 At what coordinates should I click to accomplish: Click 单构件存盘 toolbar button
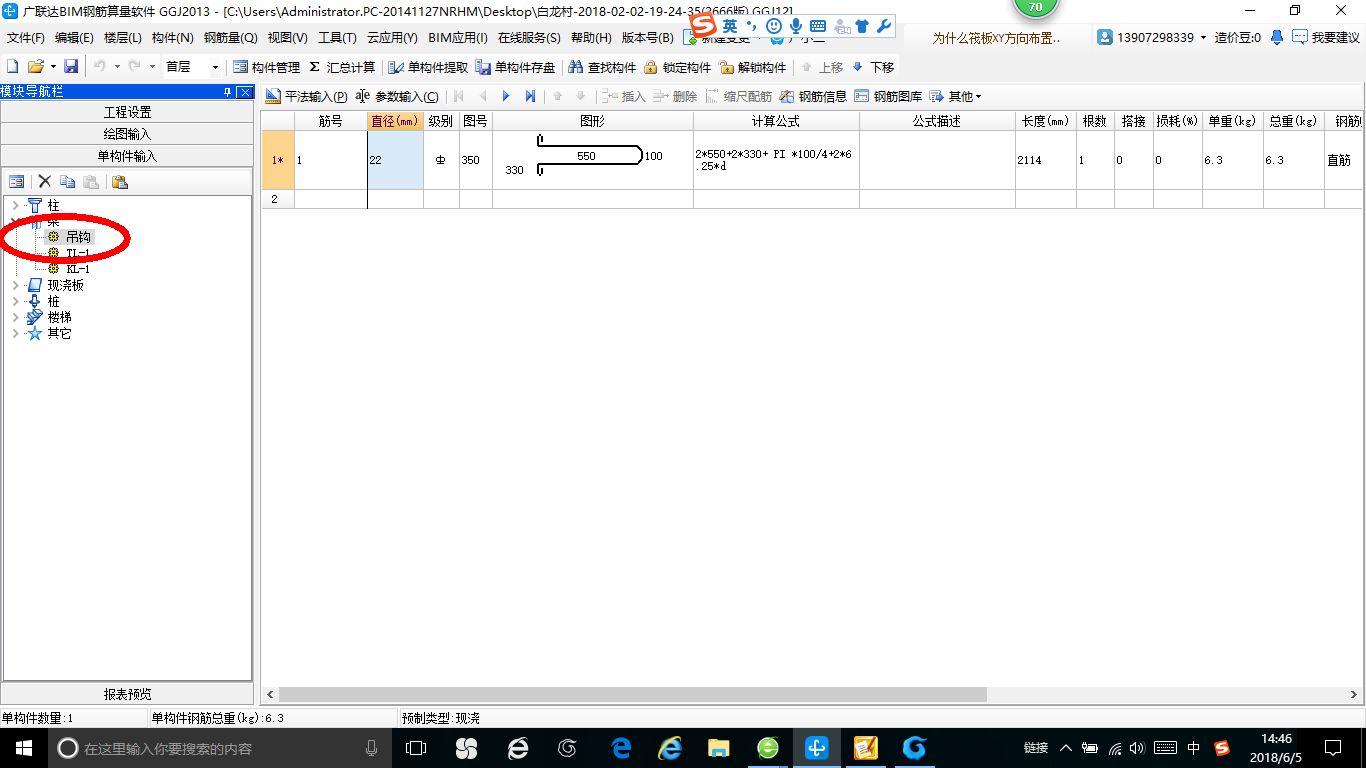[x=515, y=67]
